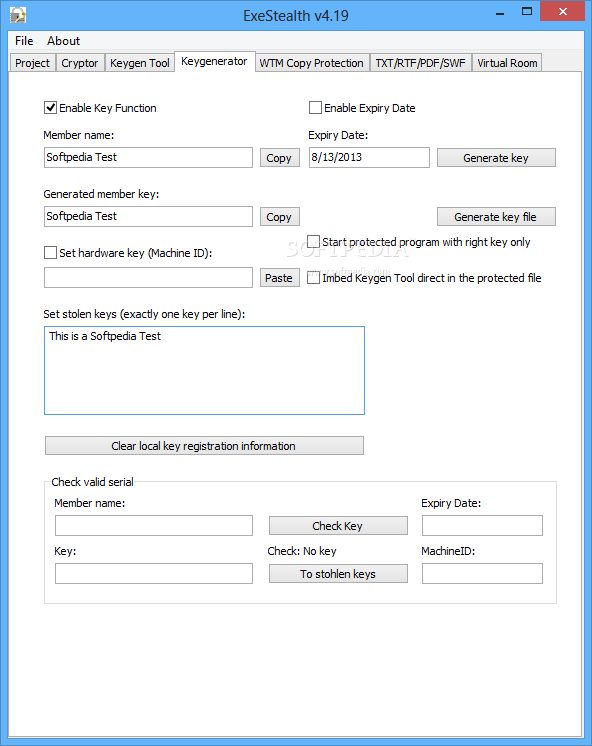Viewport: 592px width, 746px height.
Task: Uncheck Enable Key Function checkbox
Action: pyautogui.click(x=50, y=108)
